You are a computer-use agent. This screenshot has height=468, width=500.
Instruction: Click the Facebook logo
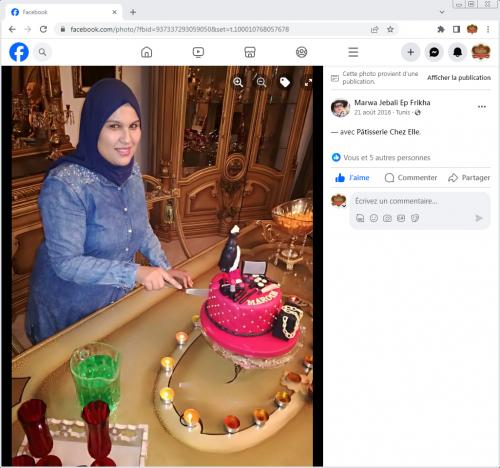19,52
